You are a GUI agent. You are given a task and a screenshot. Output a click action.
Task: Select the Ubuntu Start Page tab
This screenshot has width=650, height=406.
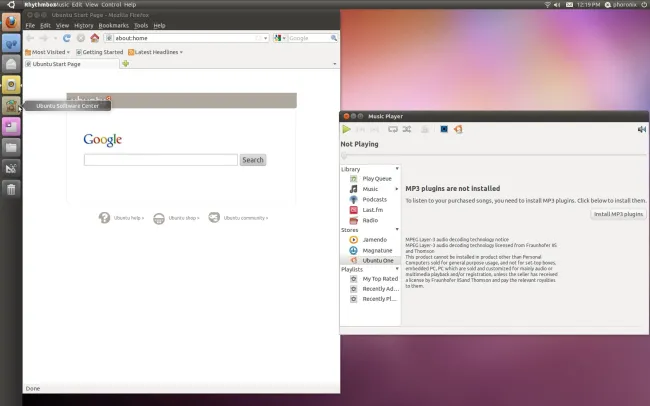tap(71, 64)
